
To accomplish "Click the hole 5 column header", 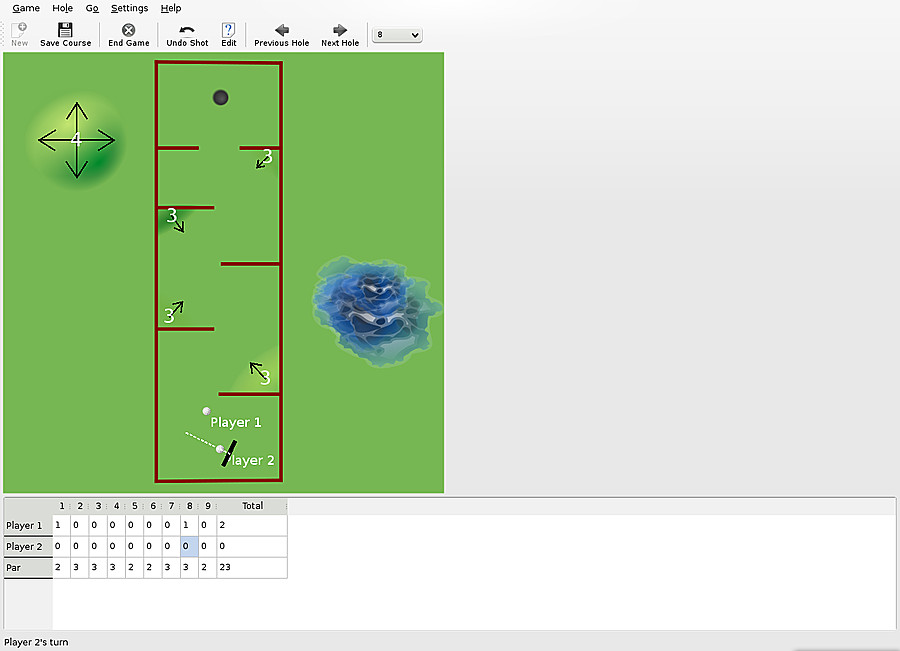I will tap(134, 506).
